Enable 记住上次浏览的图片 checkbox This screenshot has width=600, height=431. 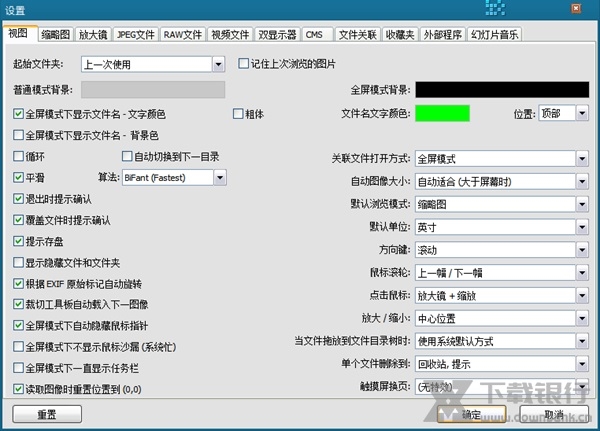[x=243, y=64]
